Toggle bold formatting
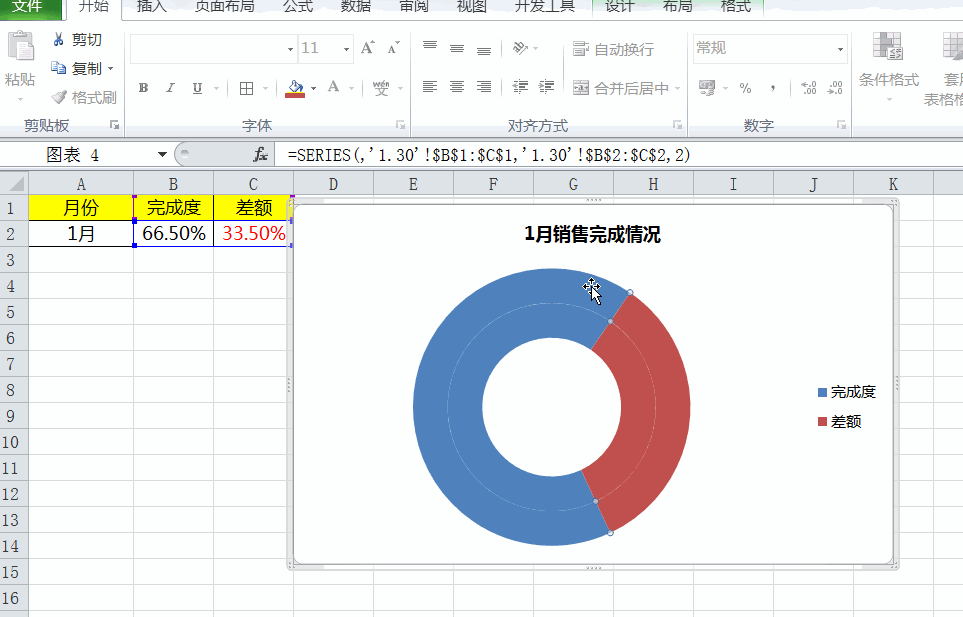The image size is (963, 617). point(143,88)
